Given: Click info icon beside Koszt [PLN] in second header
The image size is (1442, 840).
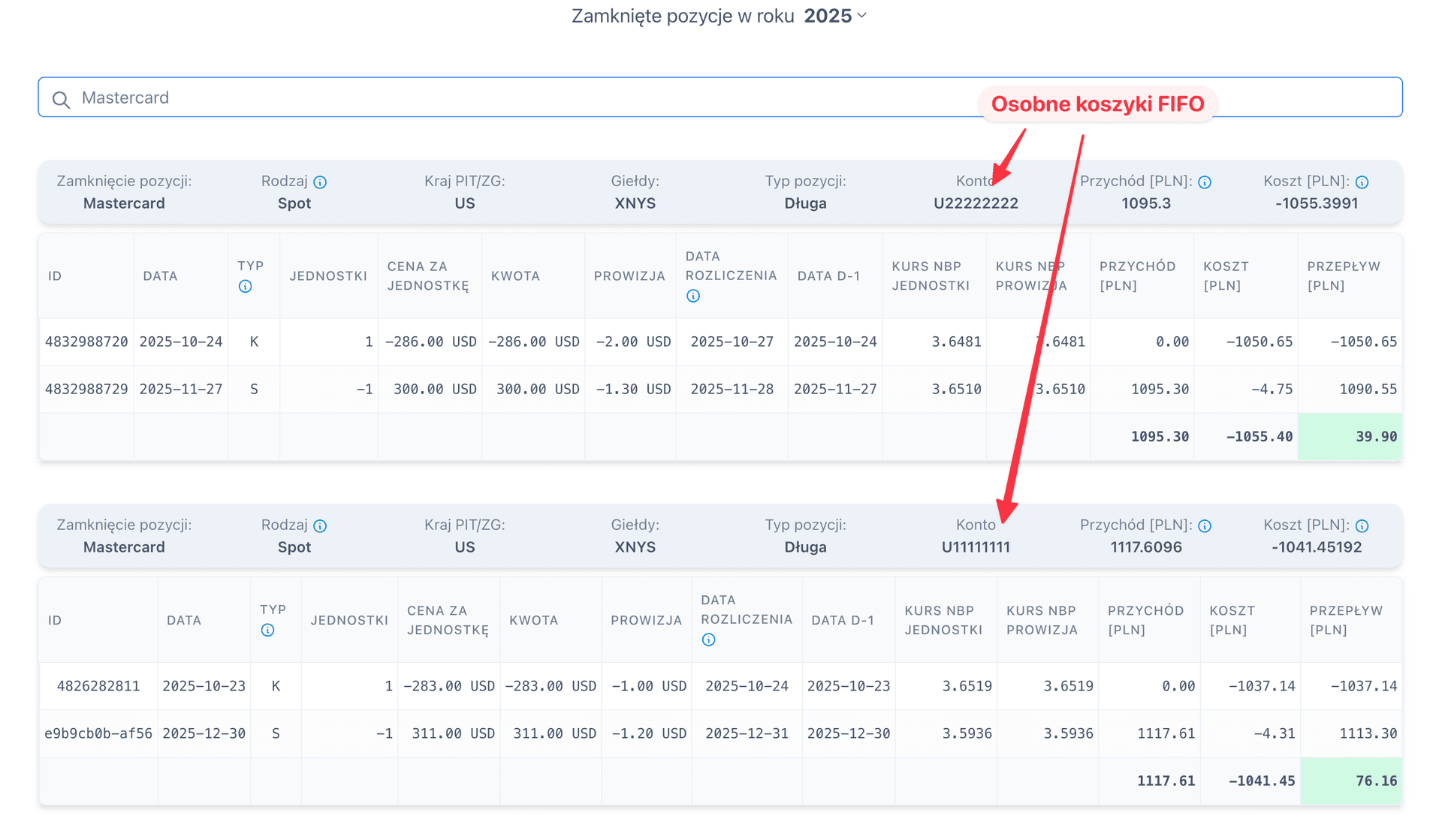Looking at the screenshot, I should [x=1362, y=526].
